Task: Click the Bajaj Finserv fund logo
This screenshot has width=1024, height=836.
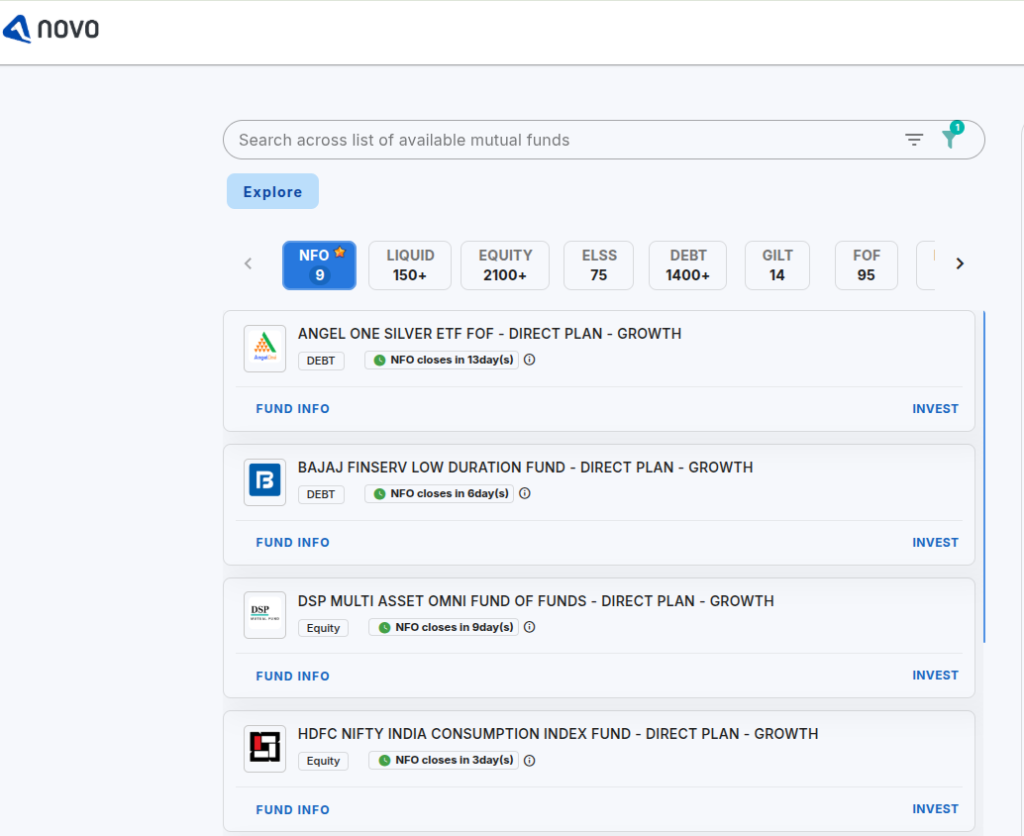Action: (265, 482)
